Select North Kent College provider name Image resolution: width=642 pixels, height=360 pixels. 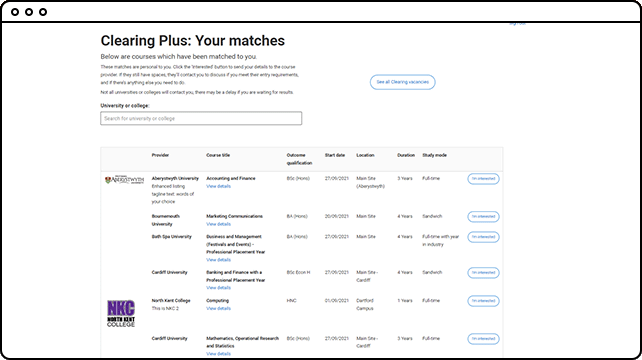click(171, 301)
